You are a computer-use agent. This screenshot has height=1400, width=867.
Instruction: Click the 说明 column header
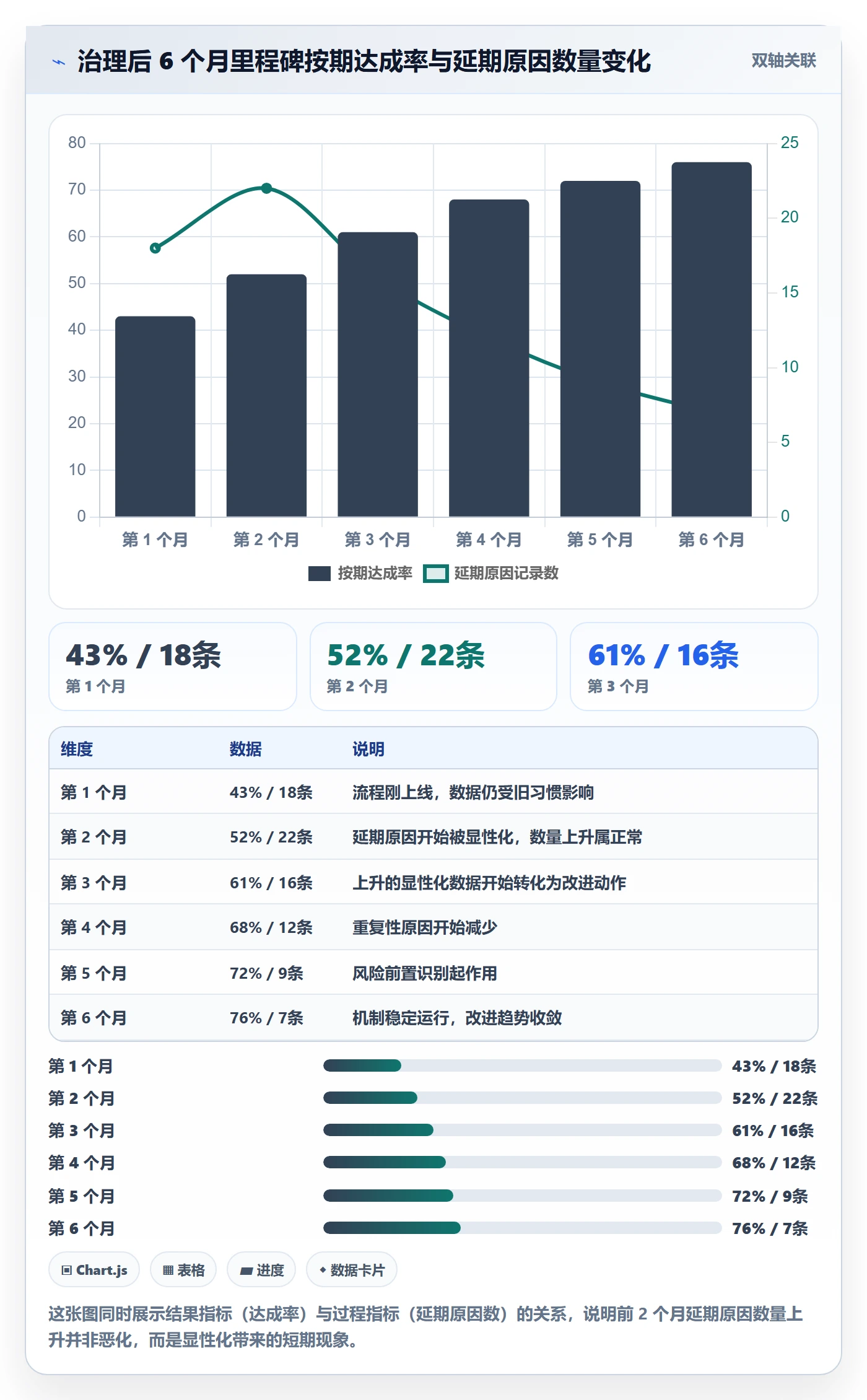[x=368, y=749]
